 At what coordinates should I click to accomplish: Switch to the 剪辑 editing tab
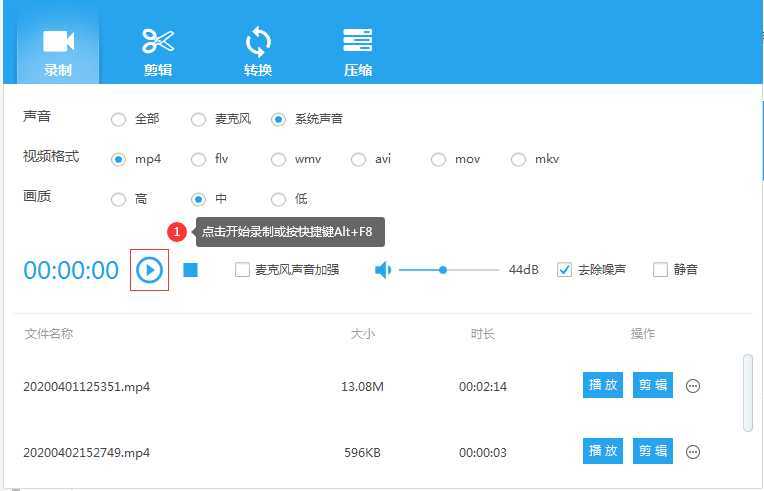[x=158, y=53]
